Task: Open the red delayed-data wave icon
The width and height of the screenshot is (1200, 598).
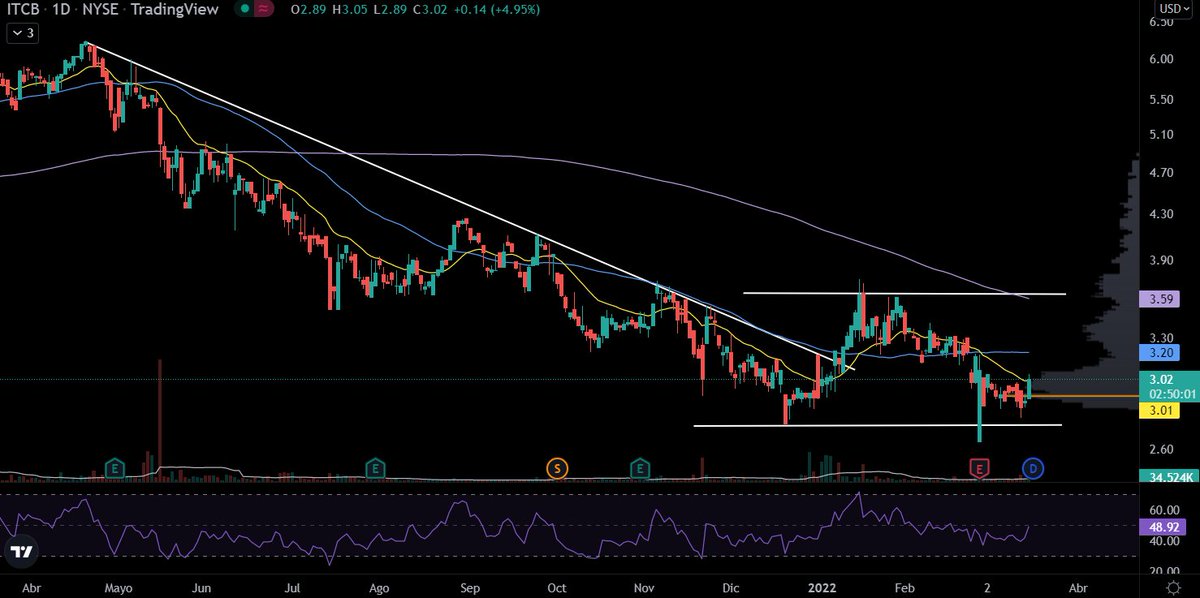Action: click(x=264, y=8)
